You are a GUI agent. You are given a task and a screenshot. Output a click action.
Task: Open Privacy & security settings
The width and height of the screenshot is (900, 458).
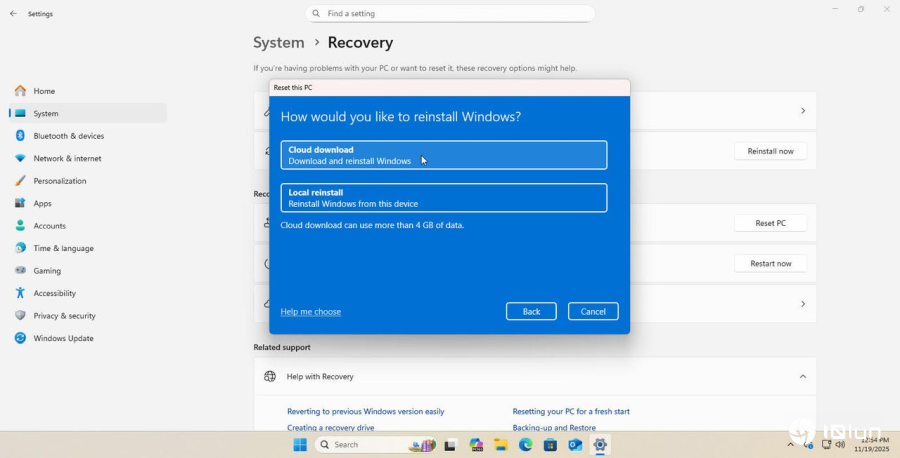pos(64,316)
